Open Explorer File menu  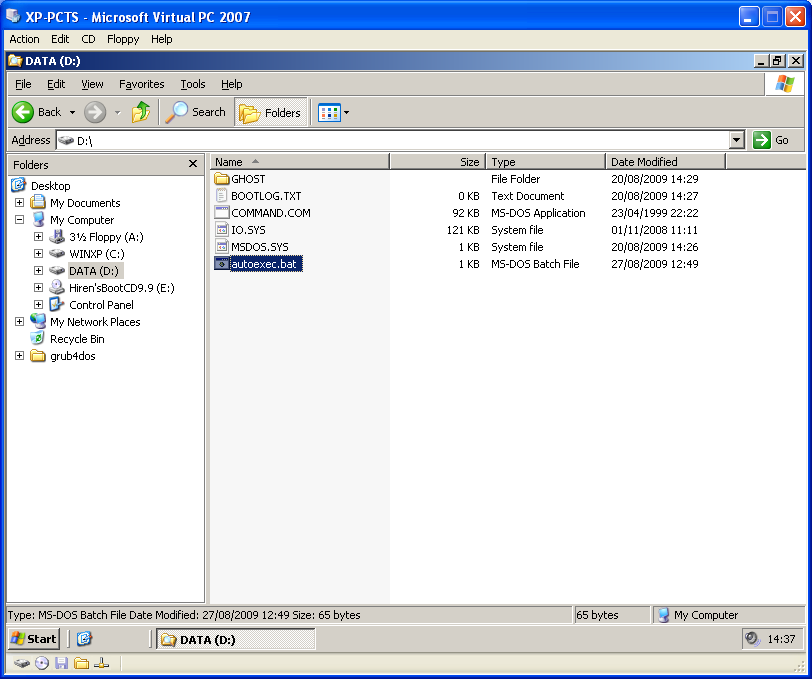point(23,84)
